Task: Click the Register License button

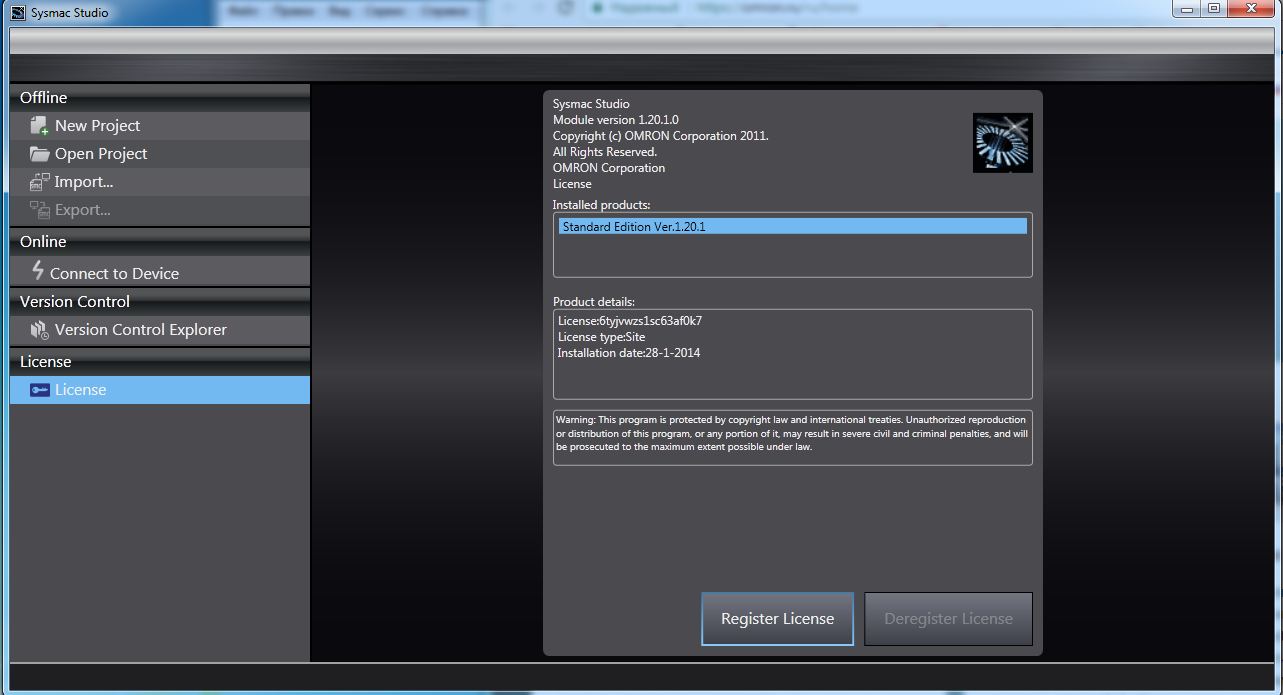Action: pos(777,618)
